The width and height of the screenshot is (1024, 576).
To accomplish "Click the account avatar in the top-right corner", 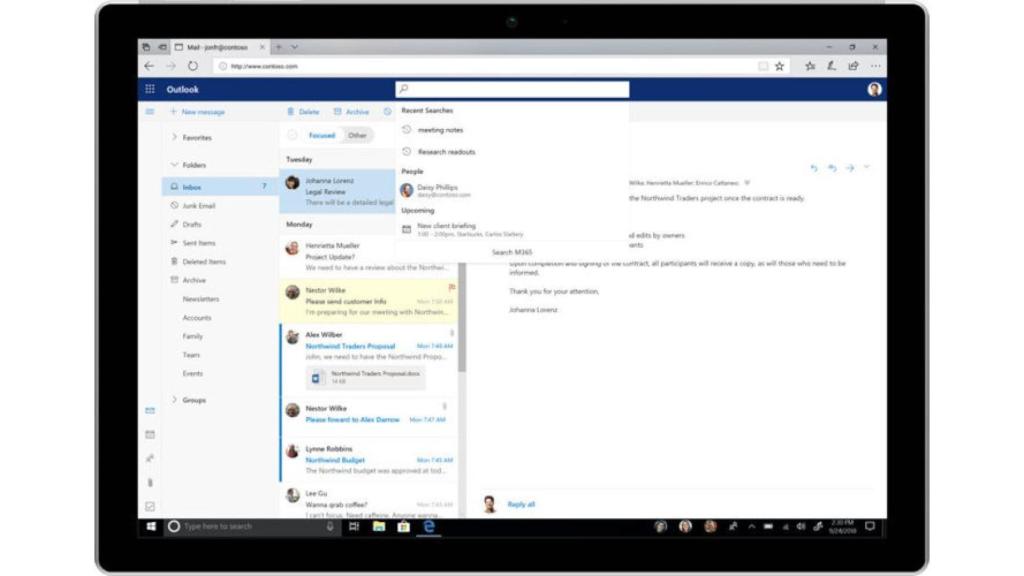I will [873, 89].
